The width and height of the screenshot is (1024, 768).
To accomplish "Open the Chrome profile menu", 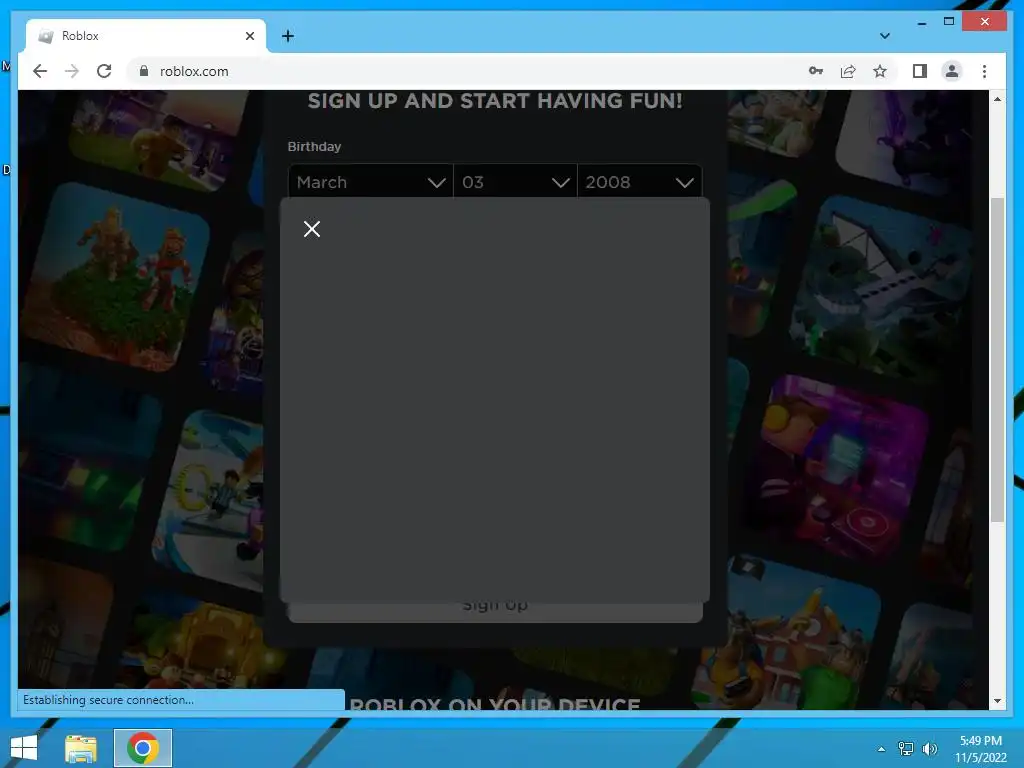I will click(952, 71).
